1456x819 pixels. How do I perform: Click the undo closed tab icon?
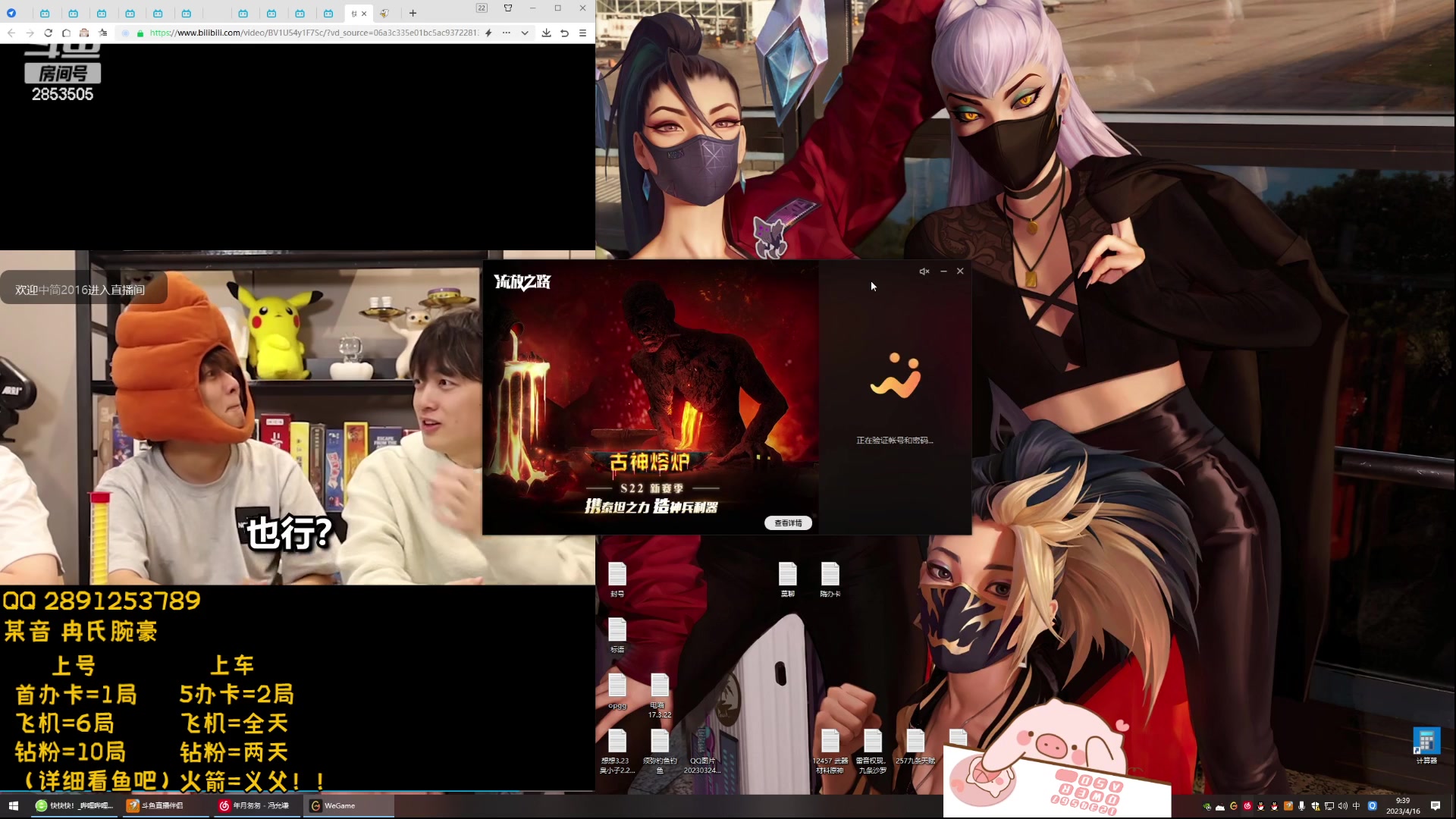564,33
